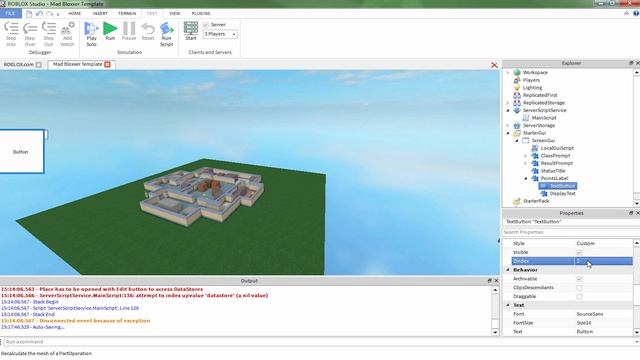Screen dimensions: 640x360
Task: Start Play Solo simulation
Action: point(91,29)
